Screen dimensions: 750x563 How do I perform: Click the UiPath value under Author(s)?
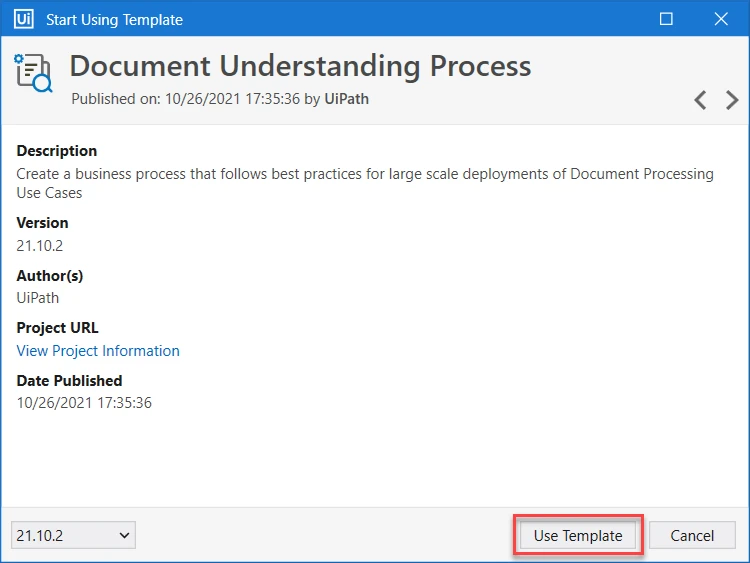pos(38,298)
